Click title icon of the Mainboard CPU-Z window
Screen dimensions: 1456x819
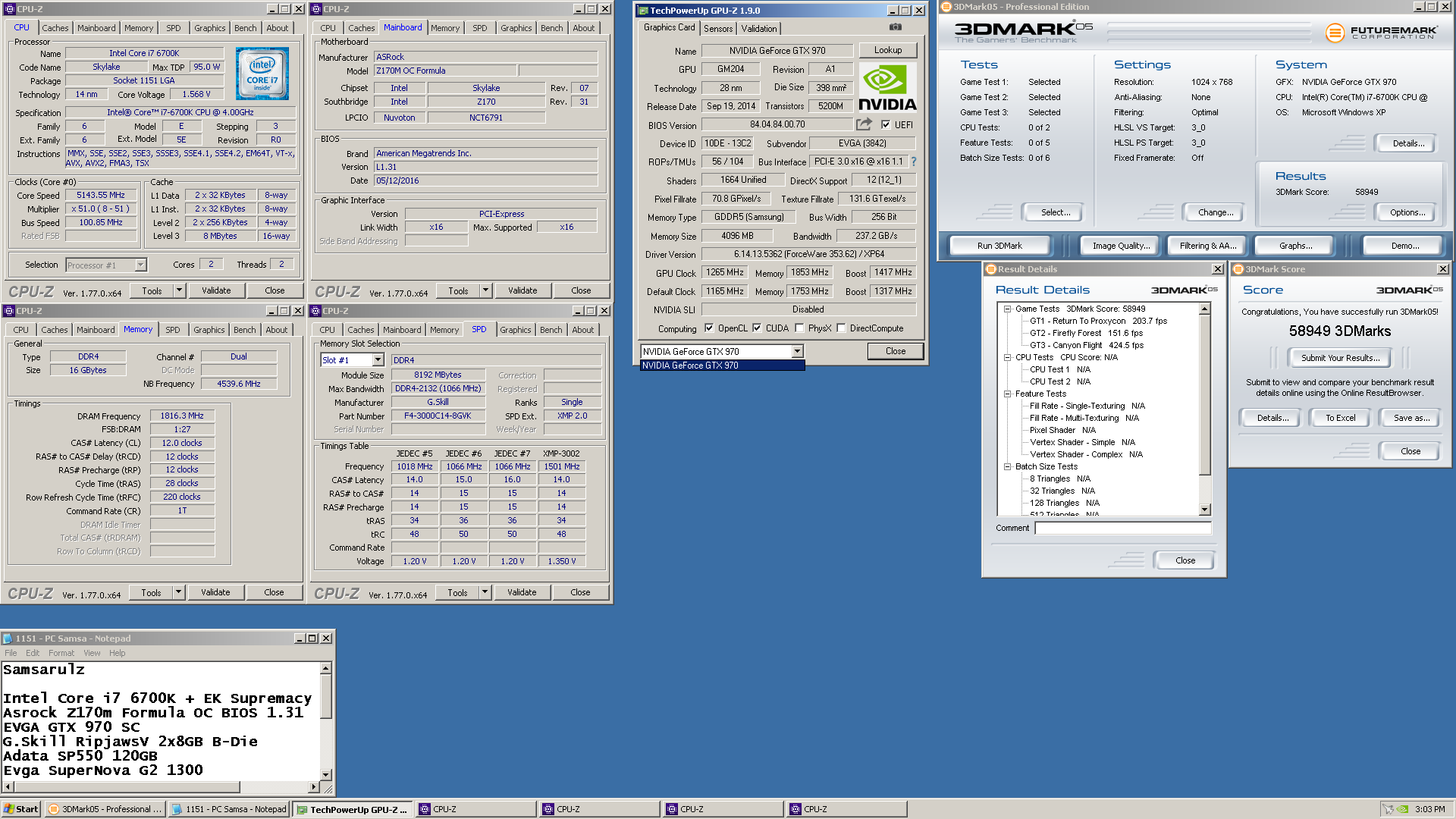coord(316,9)
